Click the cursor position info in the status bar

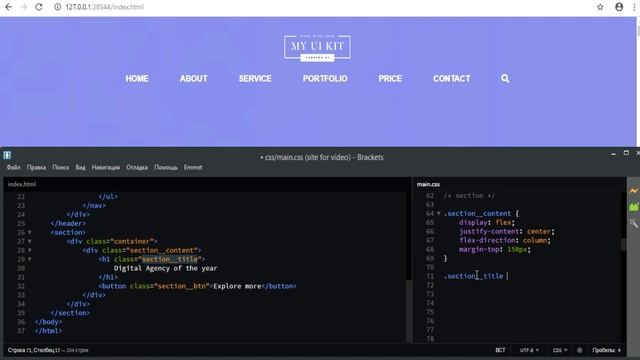[x=48, y=350]
